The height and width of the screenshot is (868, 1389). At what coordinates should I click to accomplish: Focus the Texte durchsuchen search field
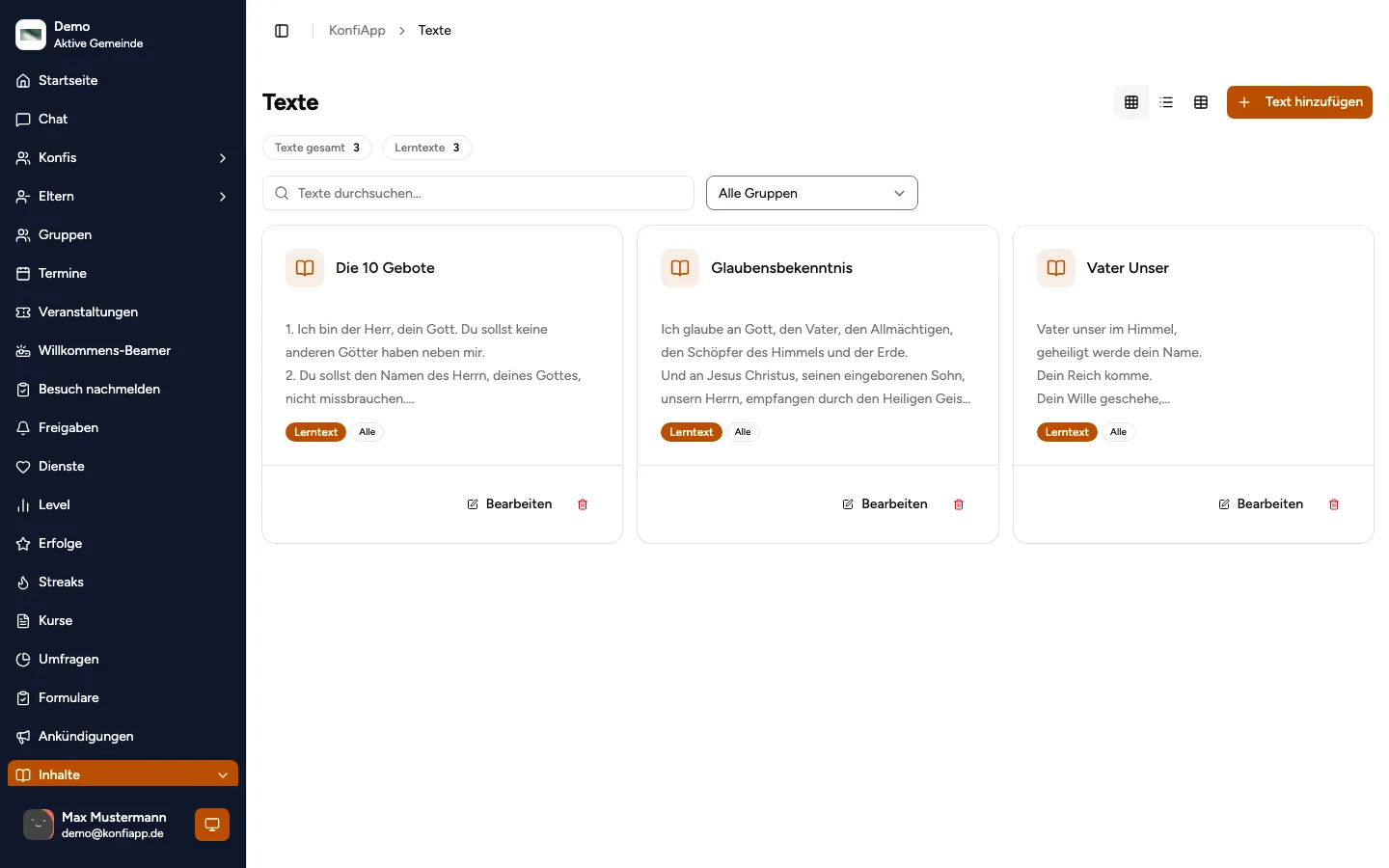point(478,193)
